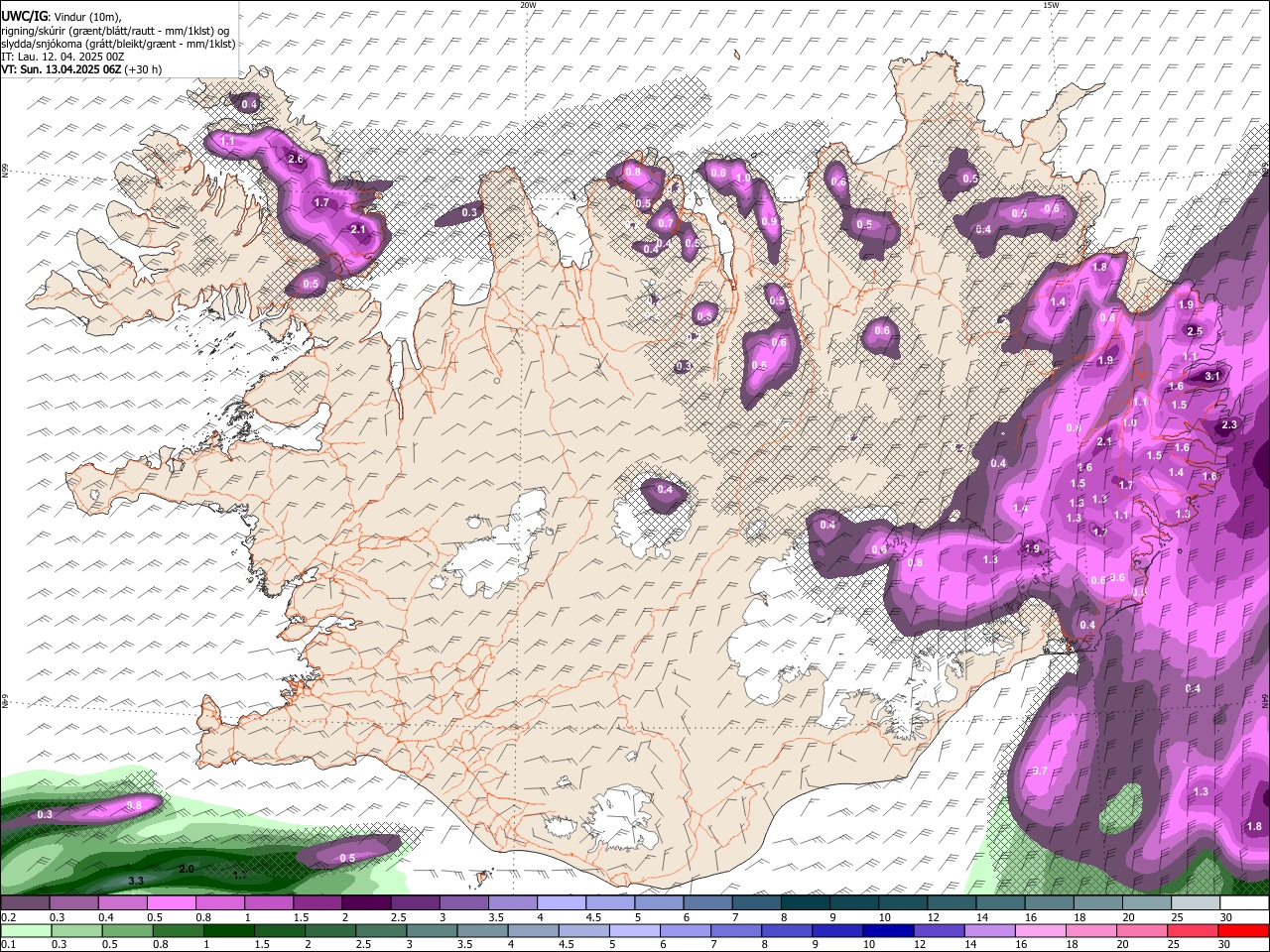Viewport: 1270px width, 952px height.
Task: Click the 'IT: Lau. 12. 04. 2025 00Z' line
Action: (63, 57)
